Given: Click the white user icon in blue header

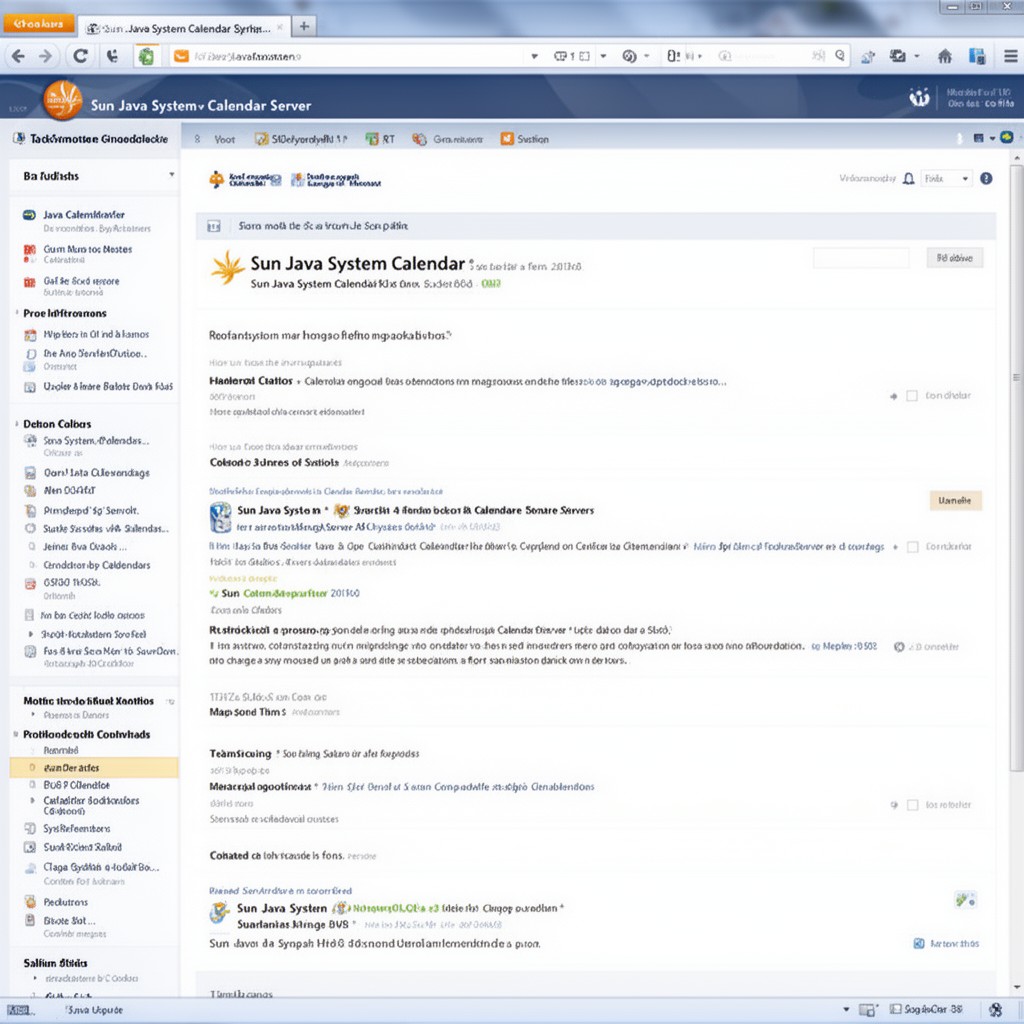Looking at the screenshot, I should click(920, 98).
